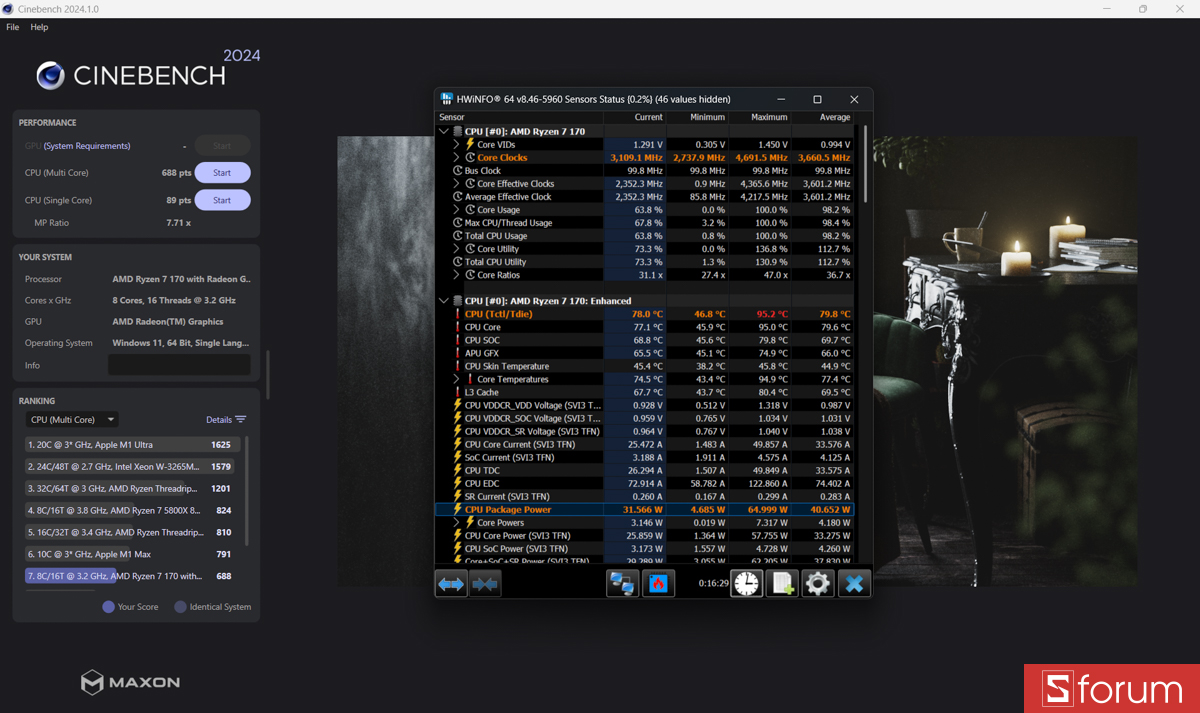Expand the Core Effective Clocks row
The width and height of the screenshot is (1200, 713).
(457, 184)
